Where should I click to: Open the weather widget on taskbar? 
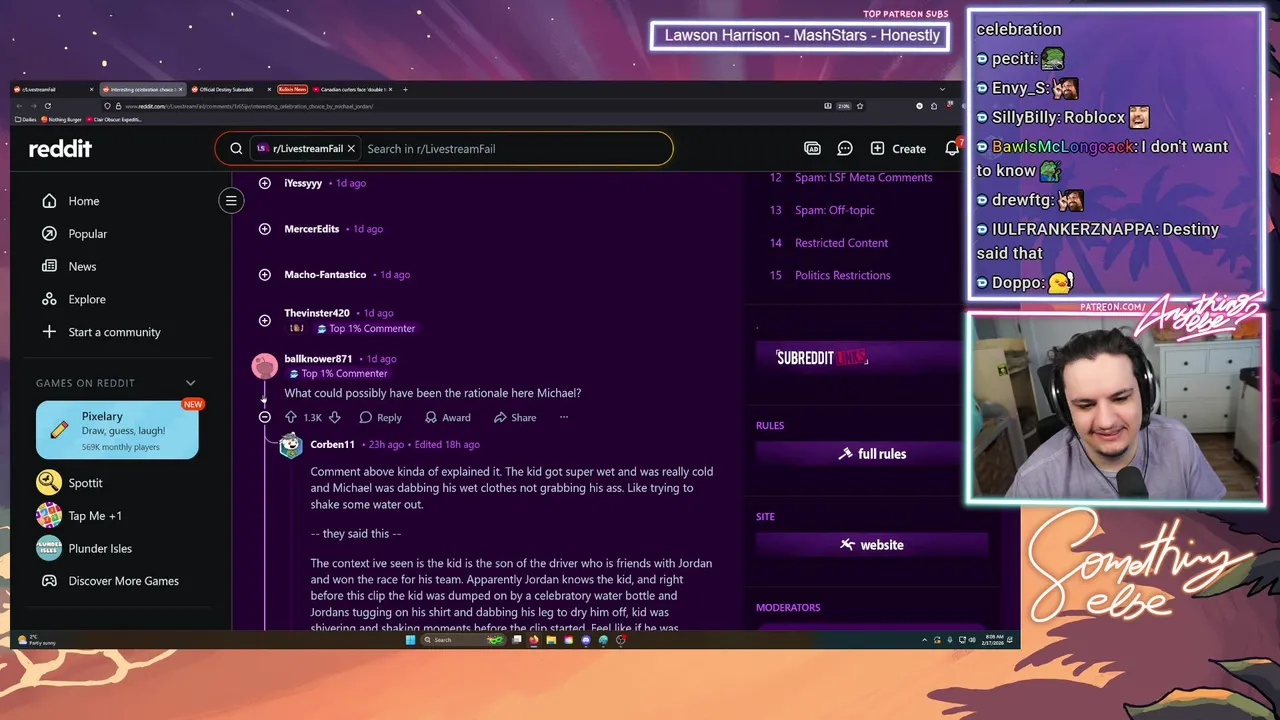(x=37, y=640)
